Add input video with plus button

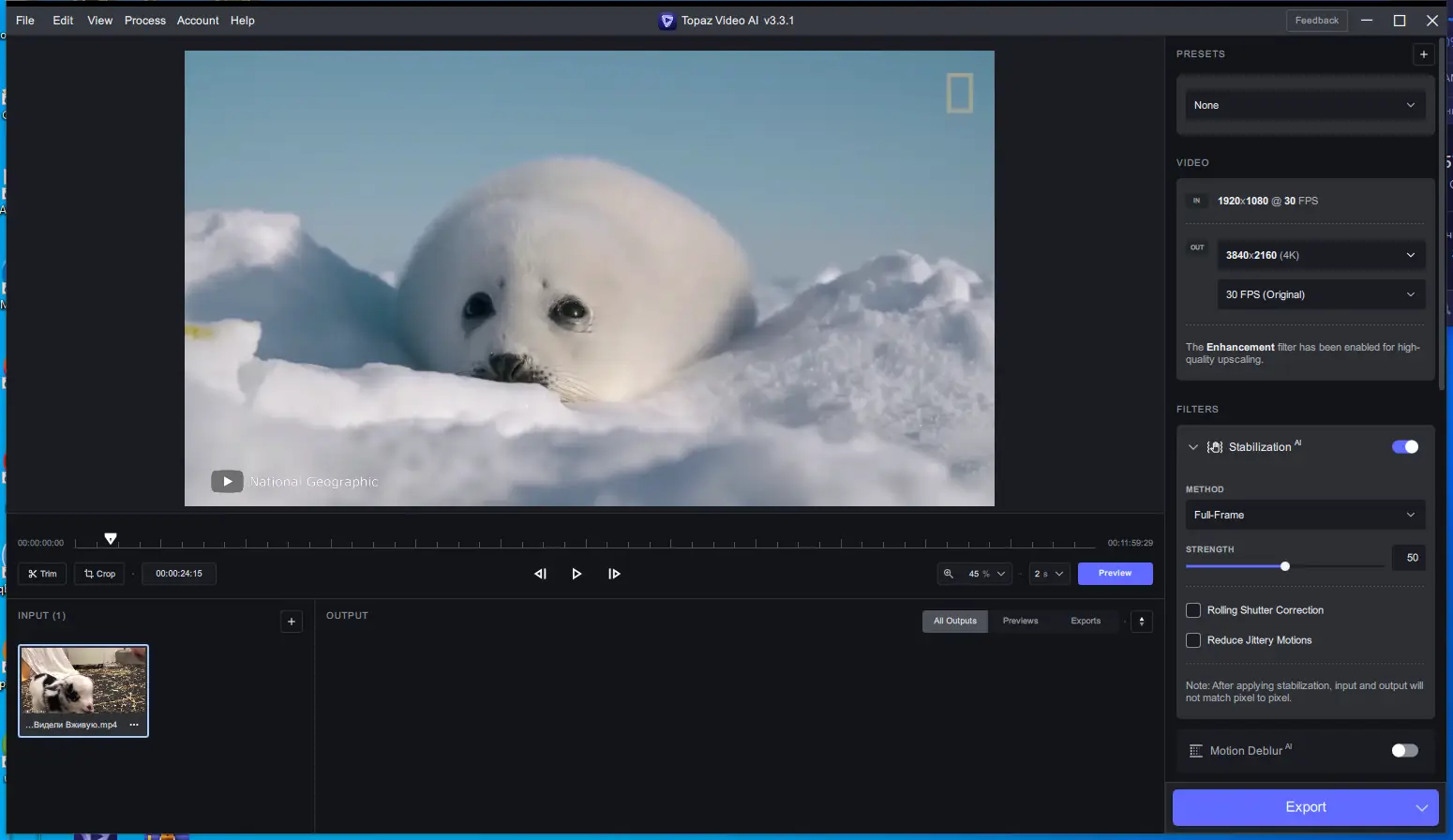tap(292, 622)
